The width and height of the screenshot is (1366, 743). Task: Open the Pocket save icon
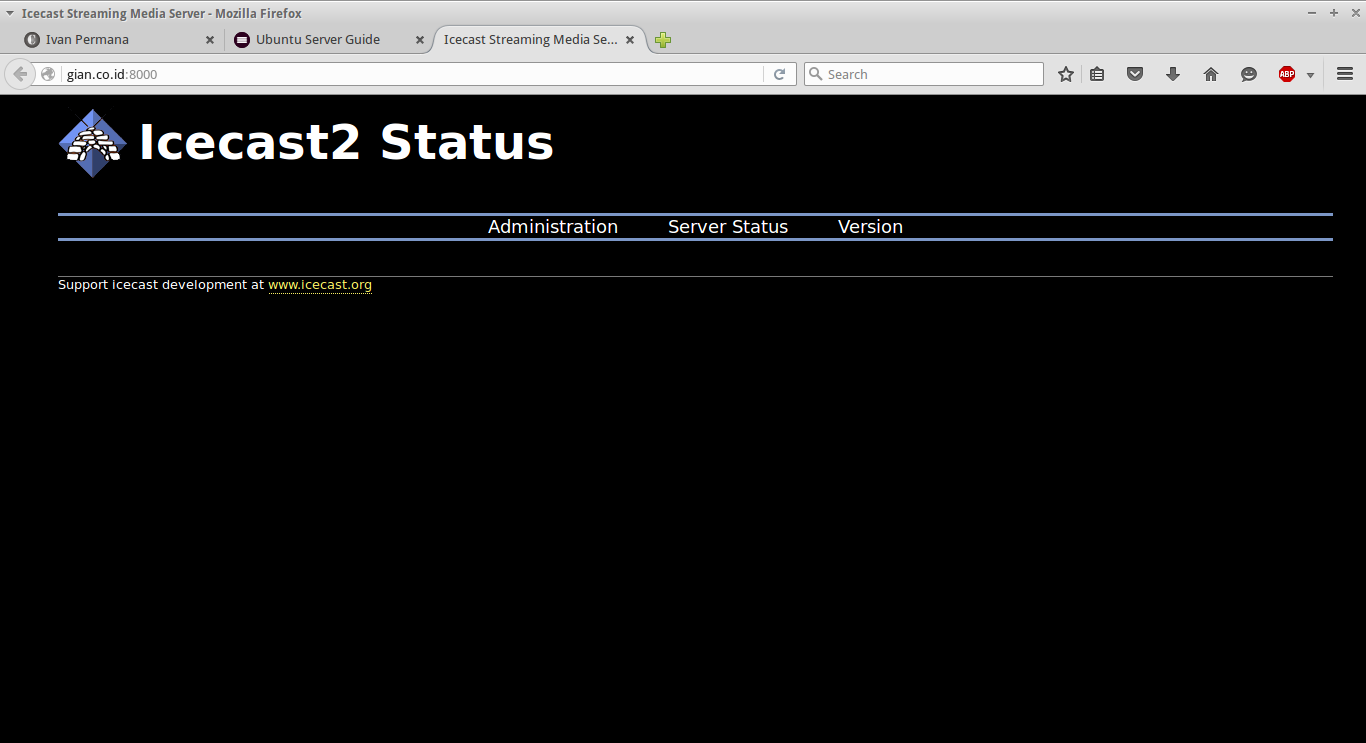point(1135,74)
